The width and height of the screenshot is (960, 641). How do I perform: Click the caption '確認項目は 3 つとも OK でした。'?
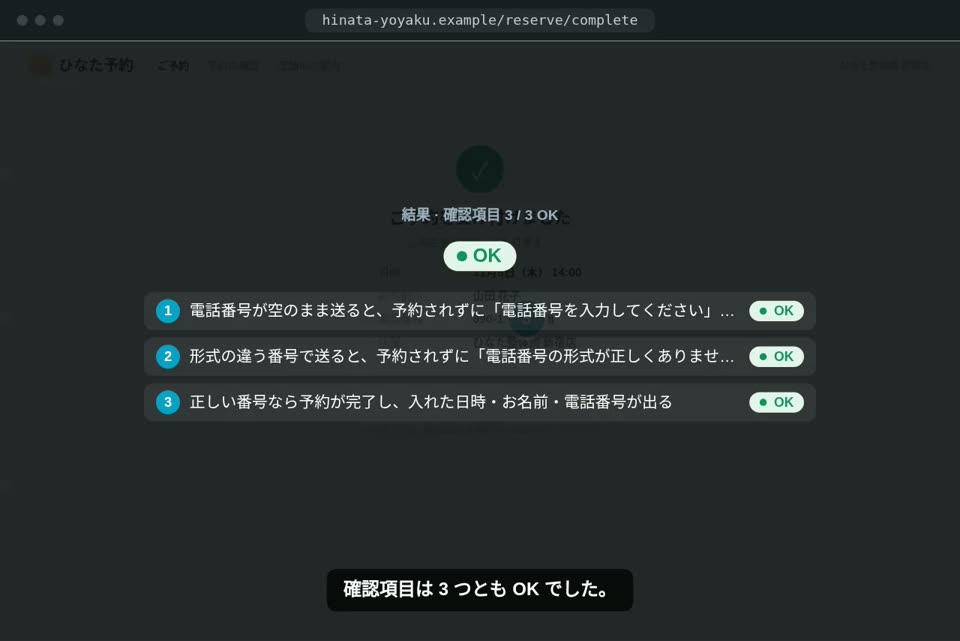tap(479, 589)
